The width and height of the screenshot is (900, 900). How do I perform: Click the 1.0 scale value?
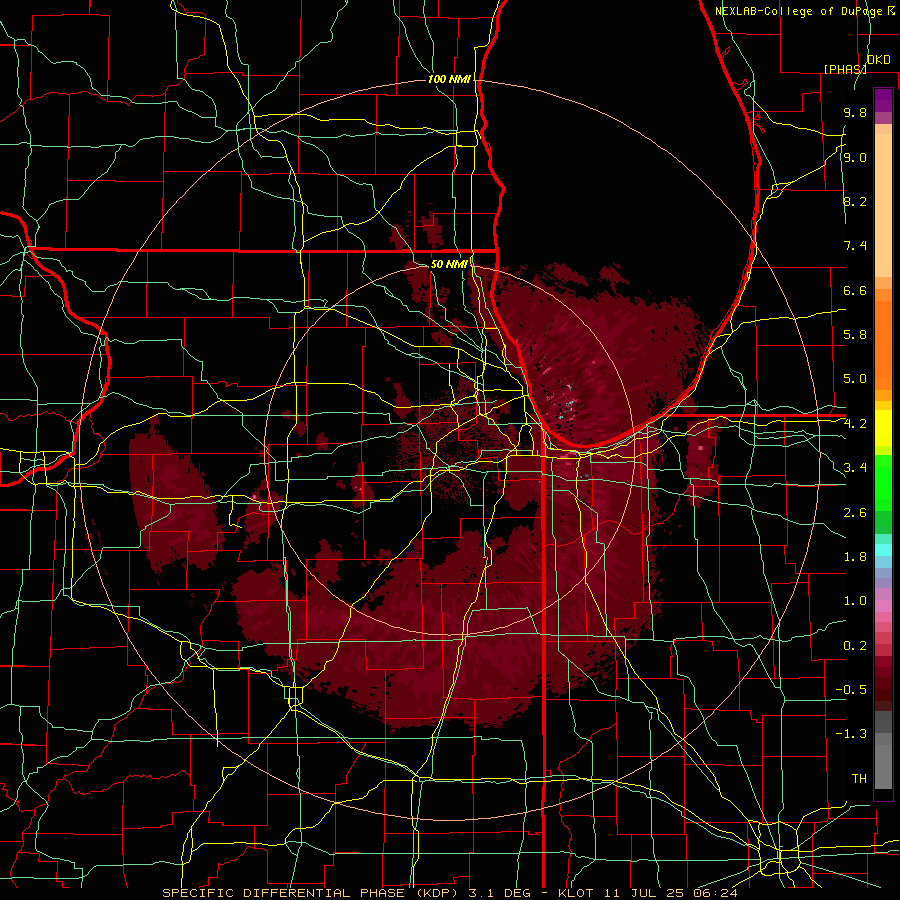[855, 601]
